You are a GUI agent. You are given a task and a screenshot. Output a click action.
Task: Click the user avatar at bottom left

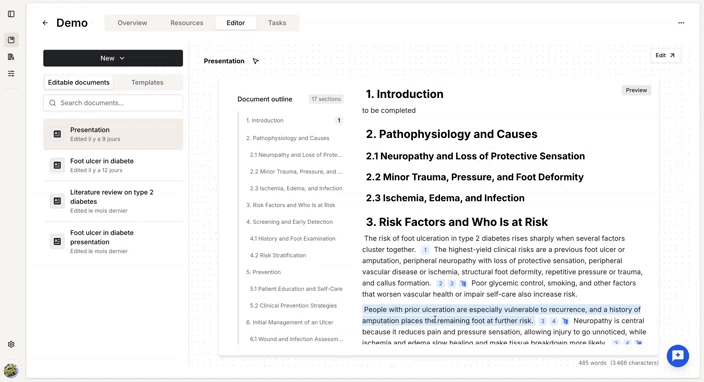[11, 370]
